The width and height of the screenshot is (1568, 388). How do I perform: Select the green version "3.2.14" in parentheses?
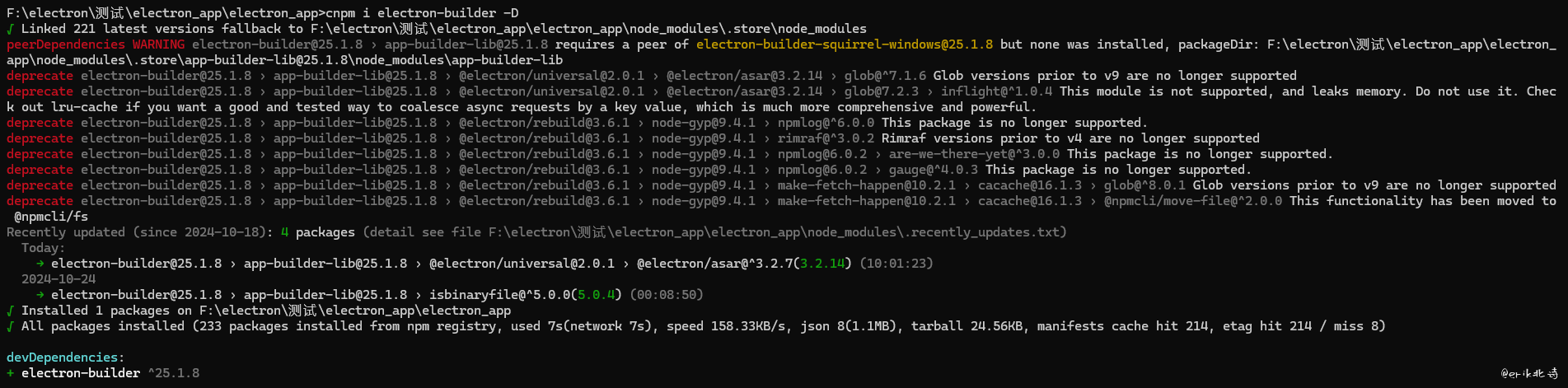point(822,264)
